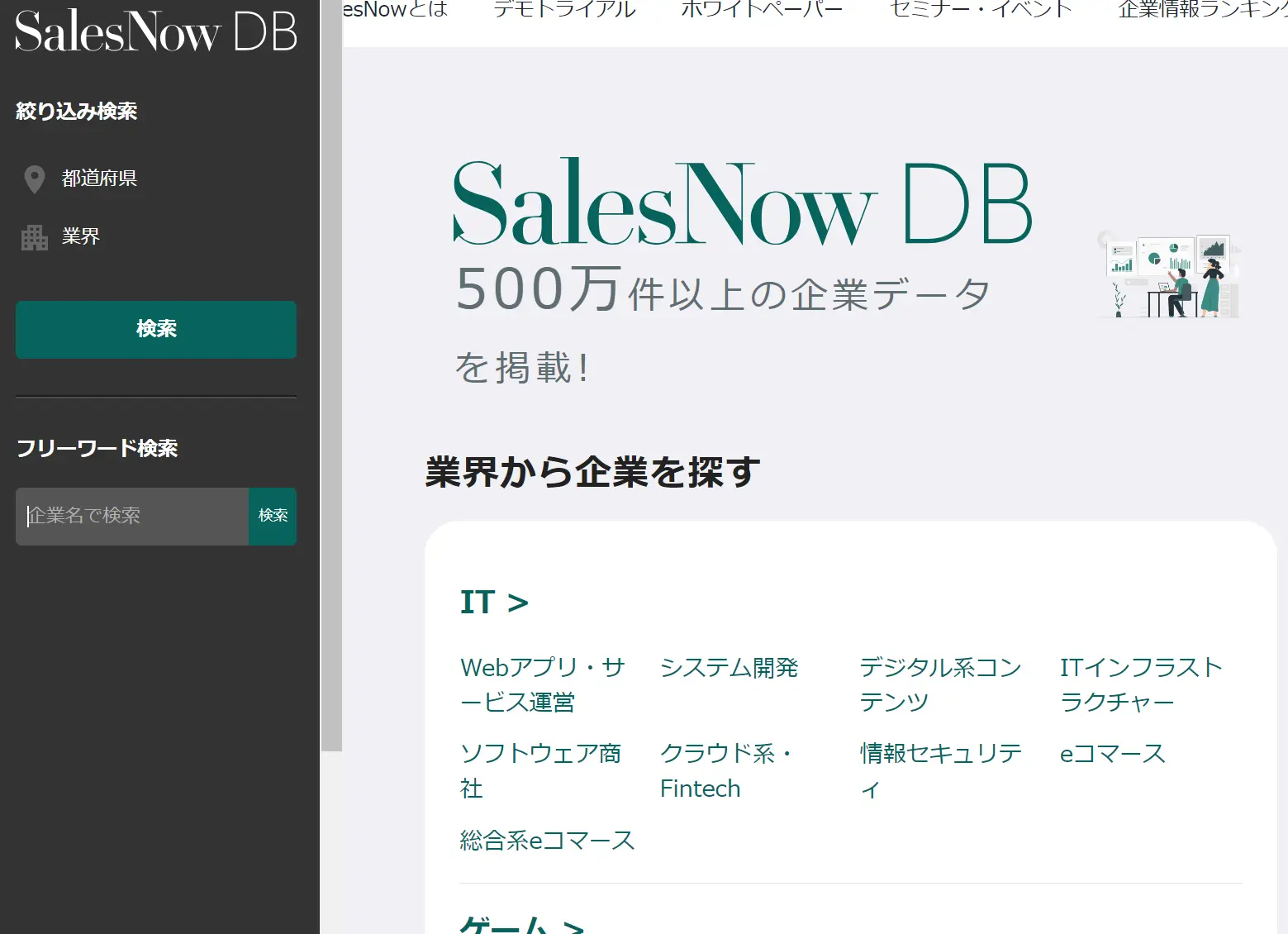
Task: Open the 企業情報ランキング menu item
Action: (1203, 9)
